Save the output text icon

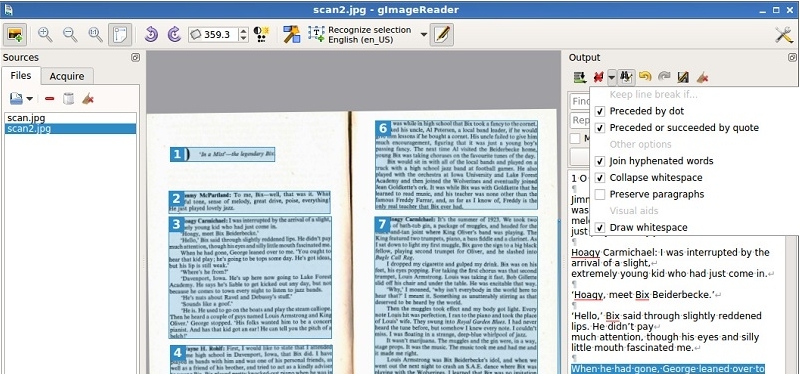(x=683, y=77)
